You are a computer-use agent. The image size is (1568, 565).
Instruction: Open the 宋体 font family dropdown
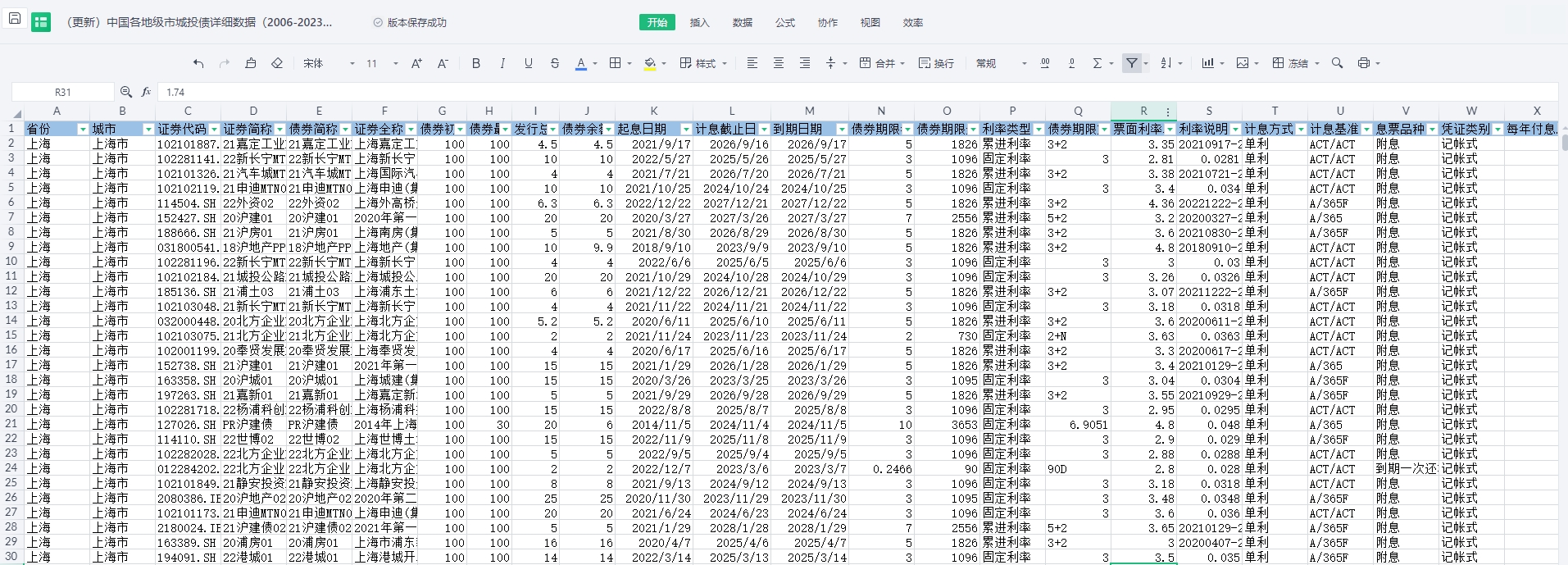[x=329, y=63]
